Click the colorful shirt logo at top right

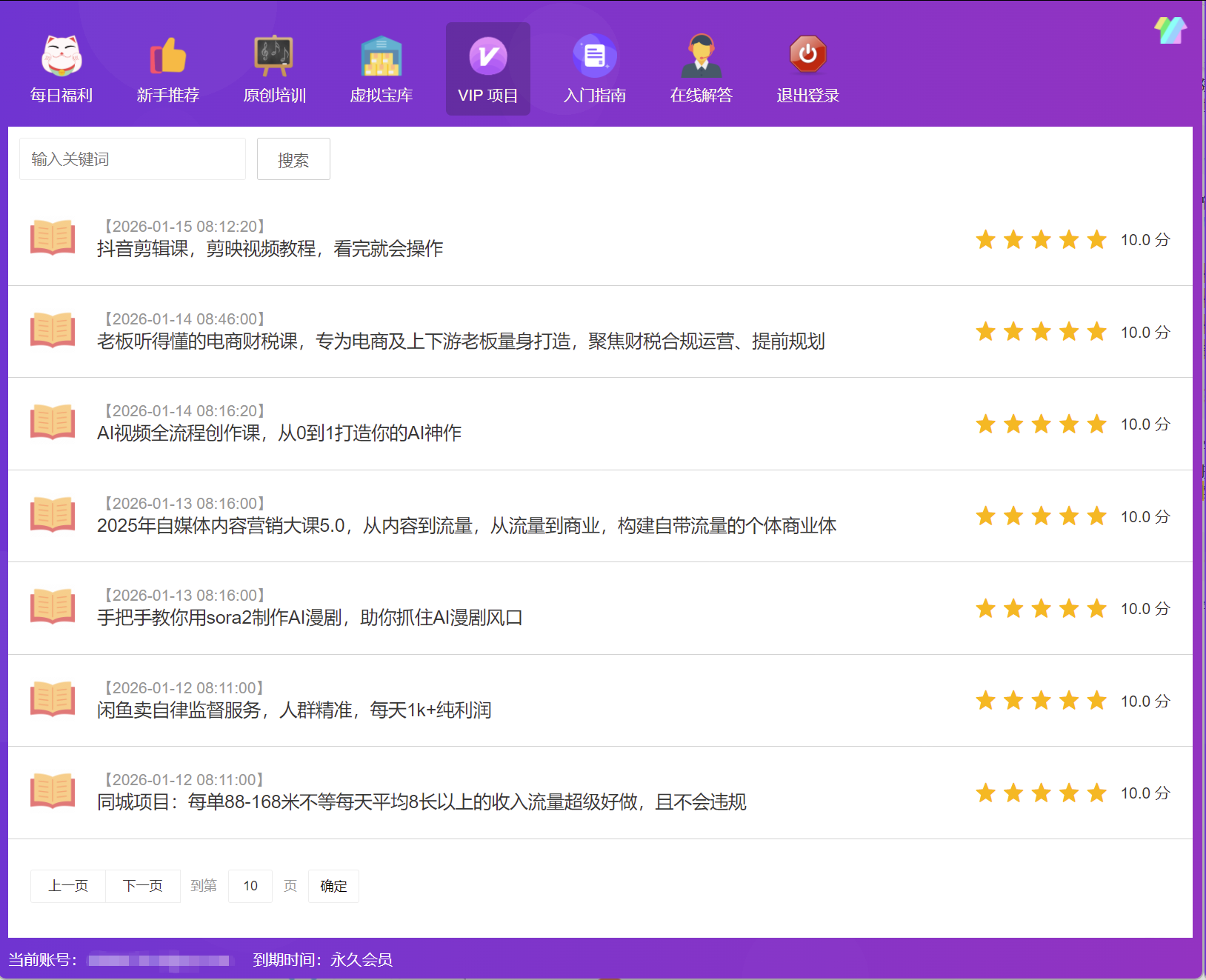(x=1170, y=30)
